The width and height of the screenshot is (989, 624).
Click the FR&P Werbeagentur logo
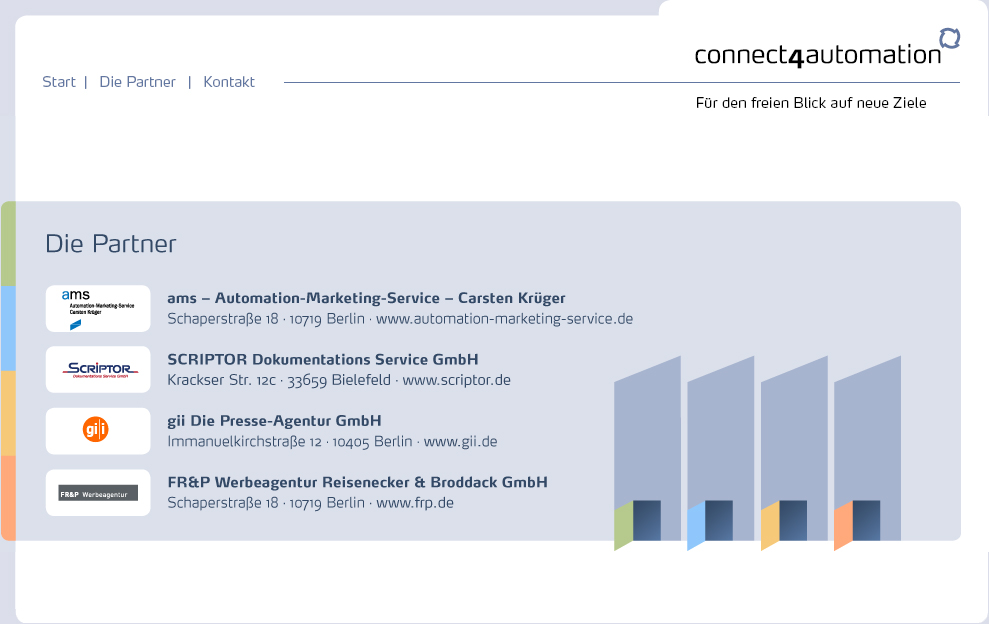(x=98, y=493)
